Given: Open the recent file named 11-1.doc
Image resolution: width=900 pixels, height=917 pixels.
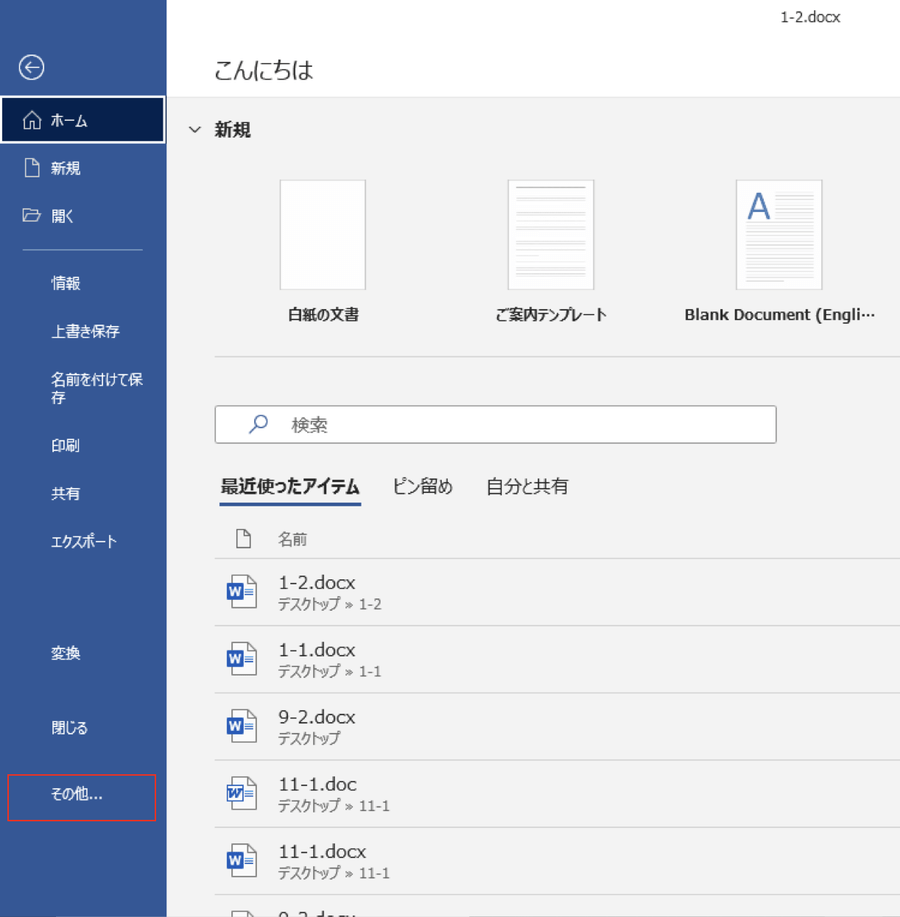Looking at the screenshot, I should [x=318, y=784].
